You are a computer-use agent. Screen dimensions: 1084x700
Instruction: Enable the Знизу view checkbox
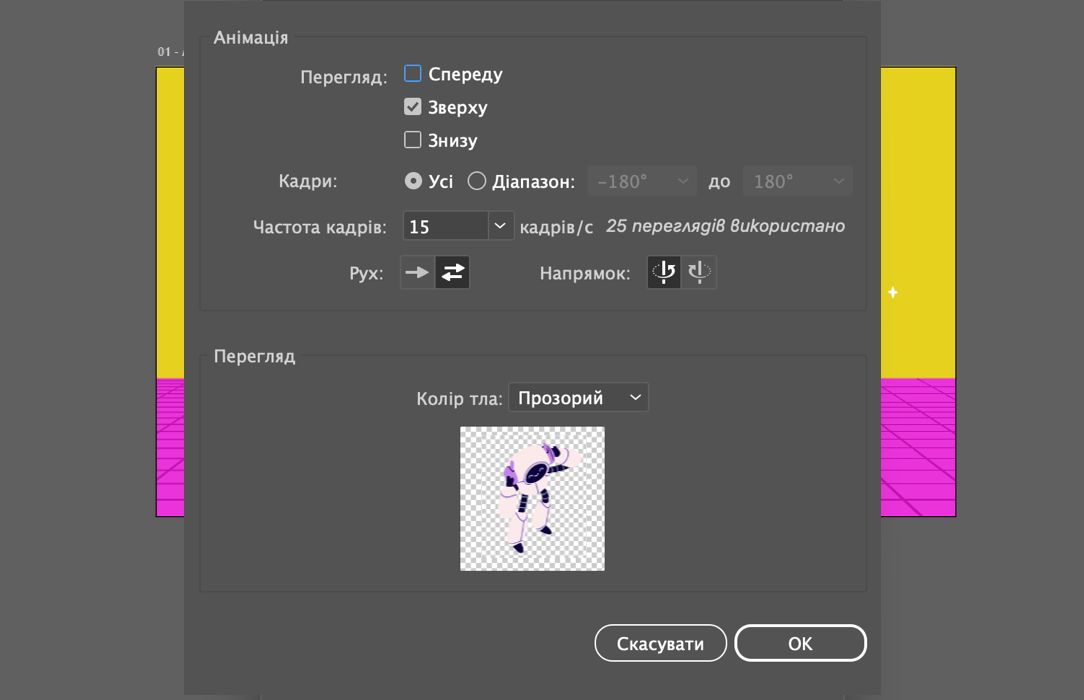[413, 140]
